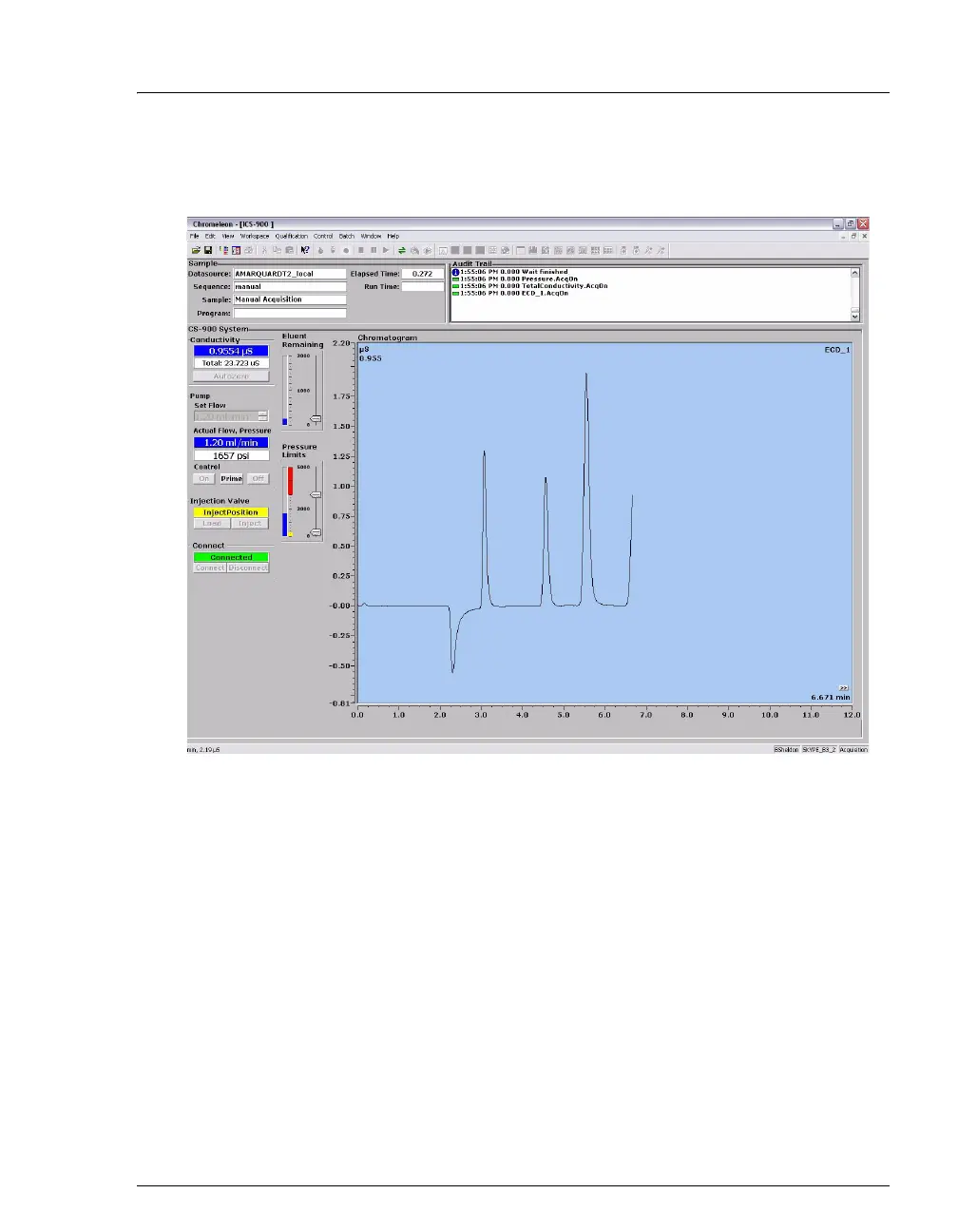Viewport: 958px width, 1232px height.
Task: Click the Save disk toolbar icon
Action: tap(208, 250)
